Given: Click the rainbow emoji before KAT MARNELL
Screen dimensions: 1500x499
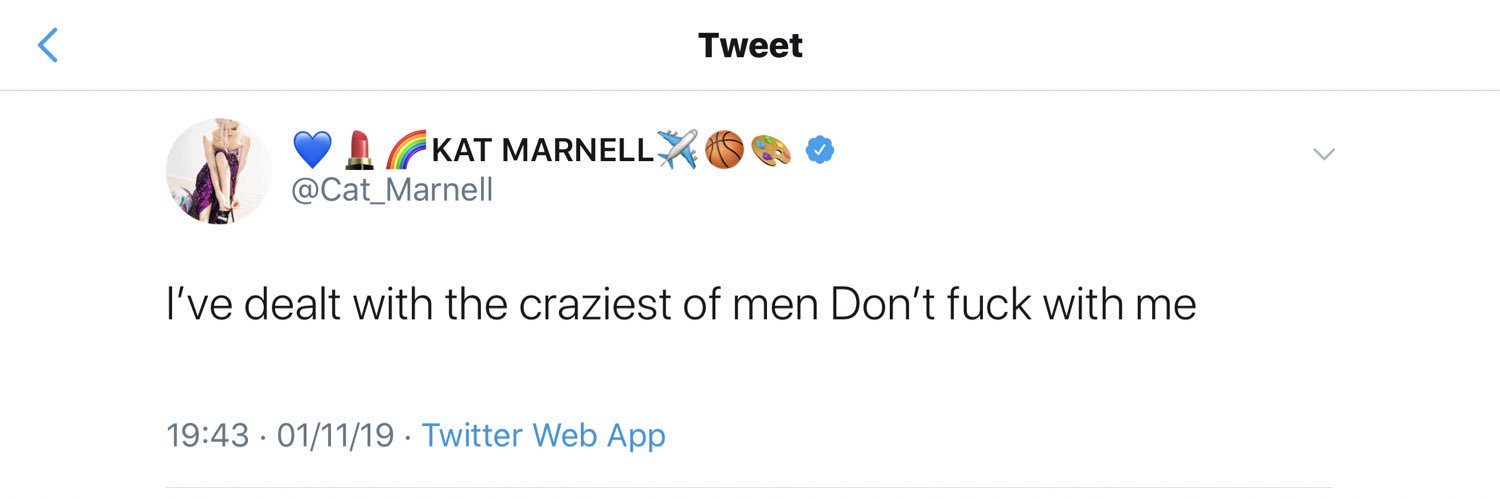Looking at the screenshot, I should 404,151.
